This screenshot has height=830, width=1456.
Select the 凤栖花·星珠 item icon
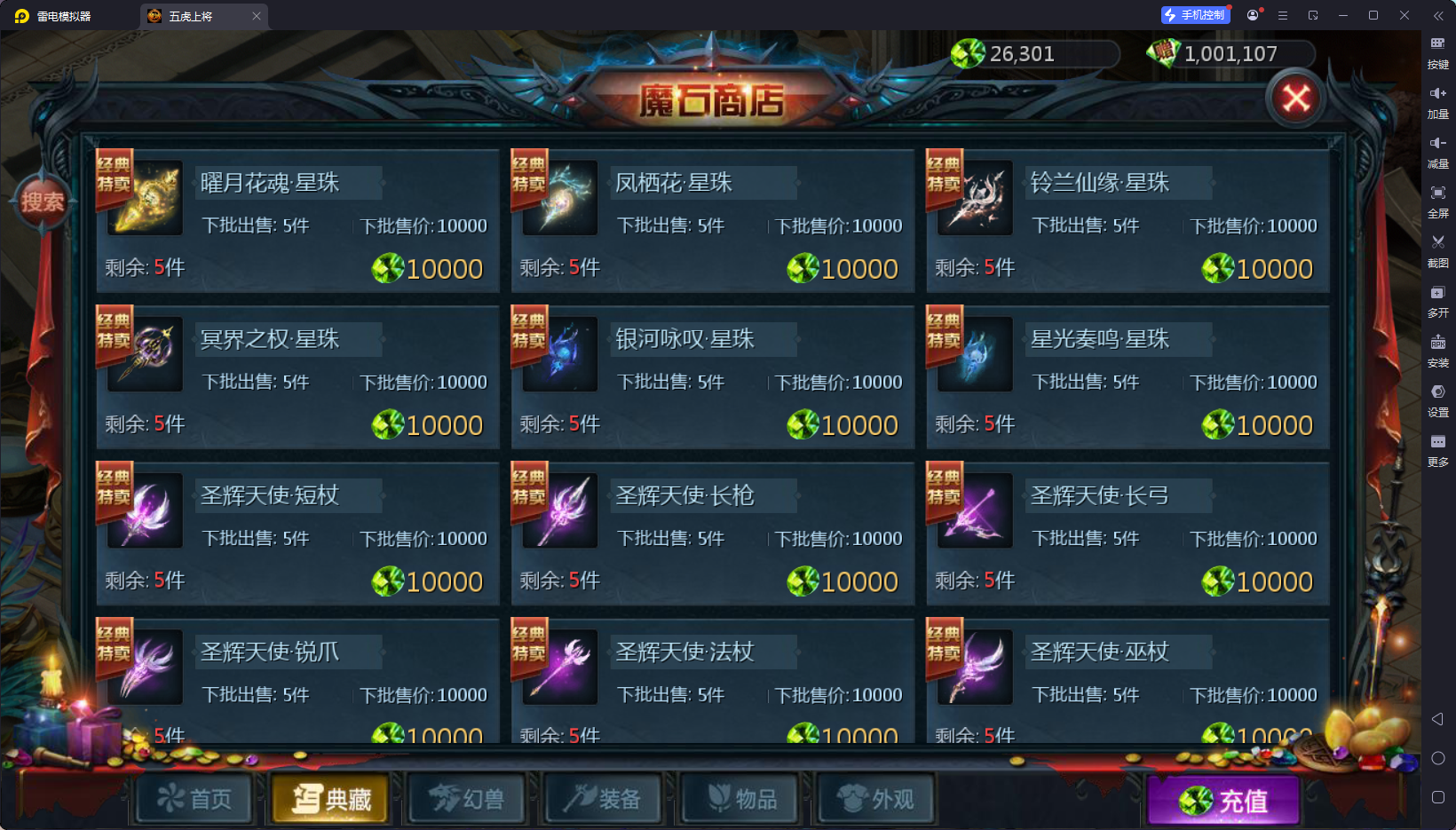[560, 198]
